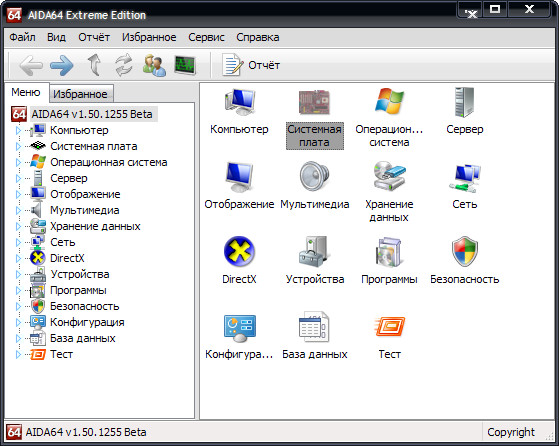Expand the Хранение данных tree node arrow

tap(18, 227)
